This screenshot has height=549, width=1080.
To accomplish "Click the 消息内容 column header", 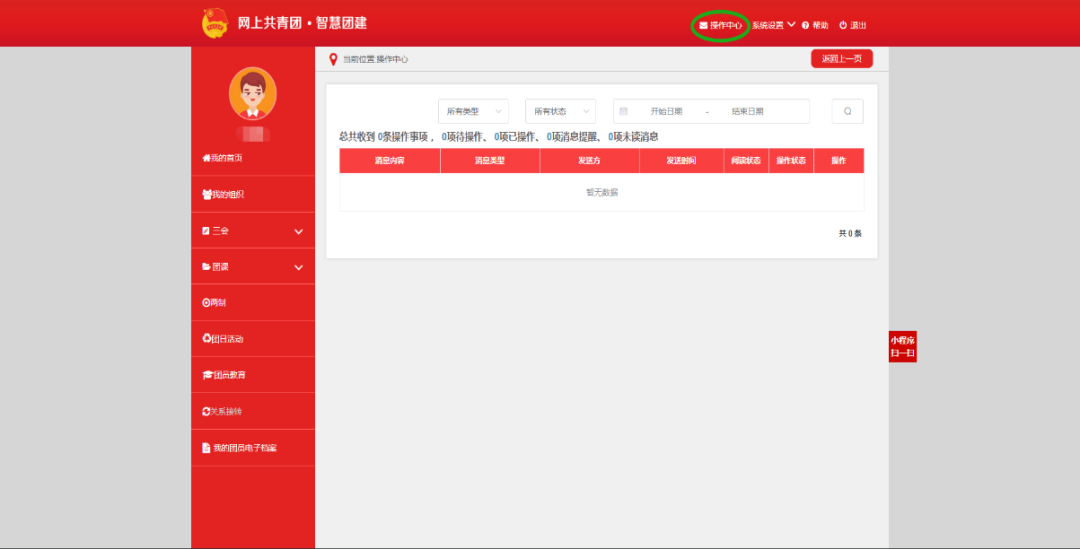I will 390,160.
